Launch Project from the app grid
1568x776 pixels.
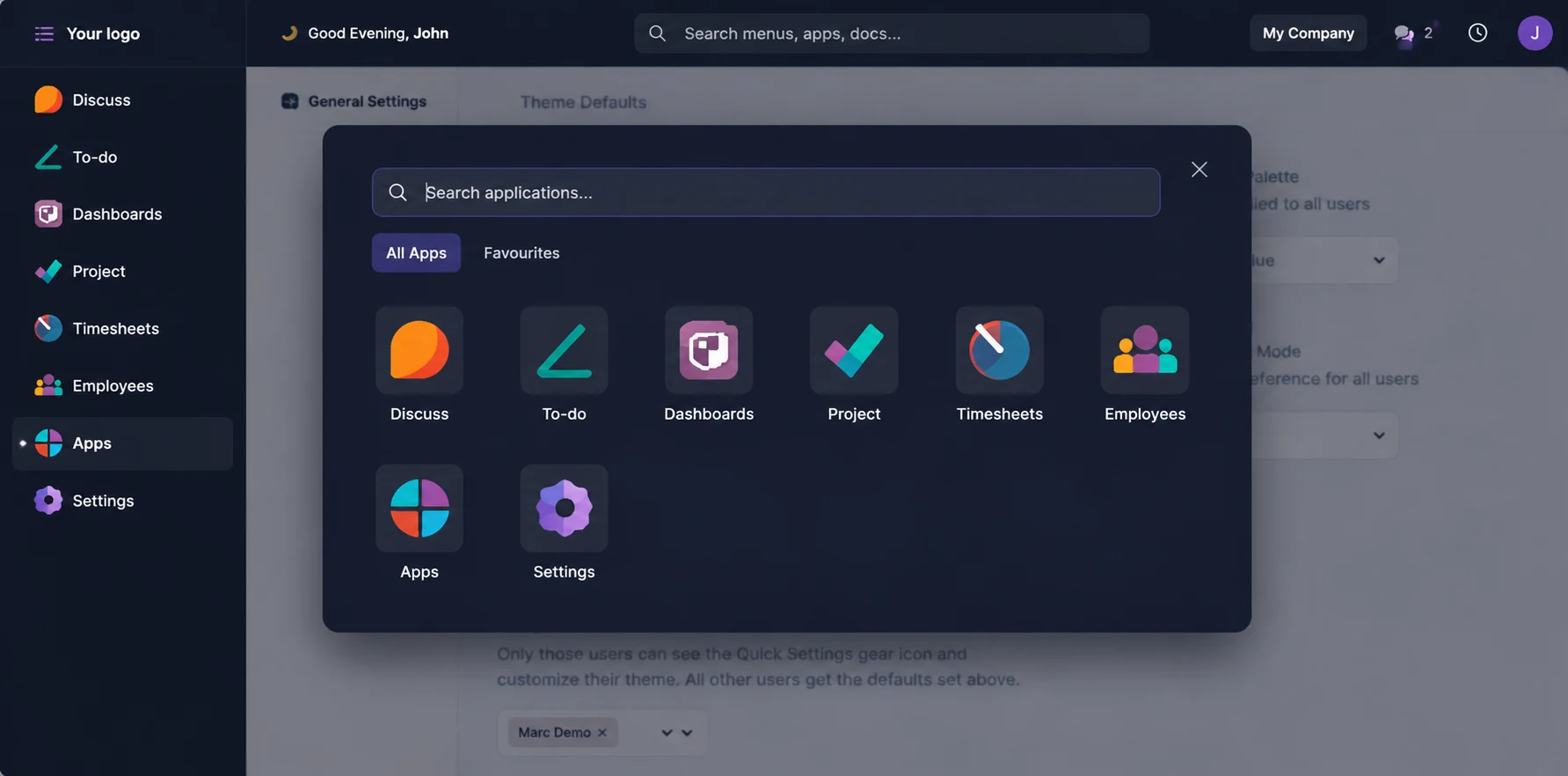tap(854, 364)
